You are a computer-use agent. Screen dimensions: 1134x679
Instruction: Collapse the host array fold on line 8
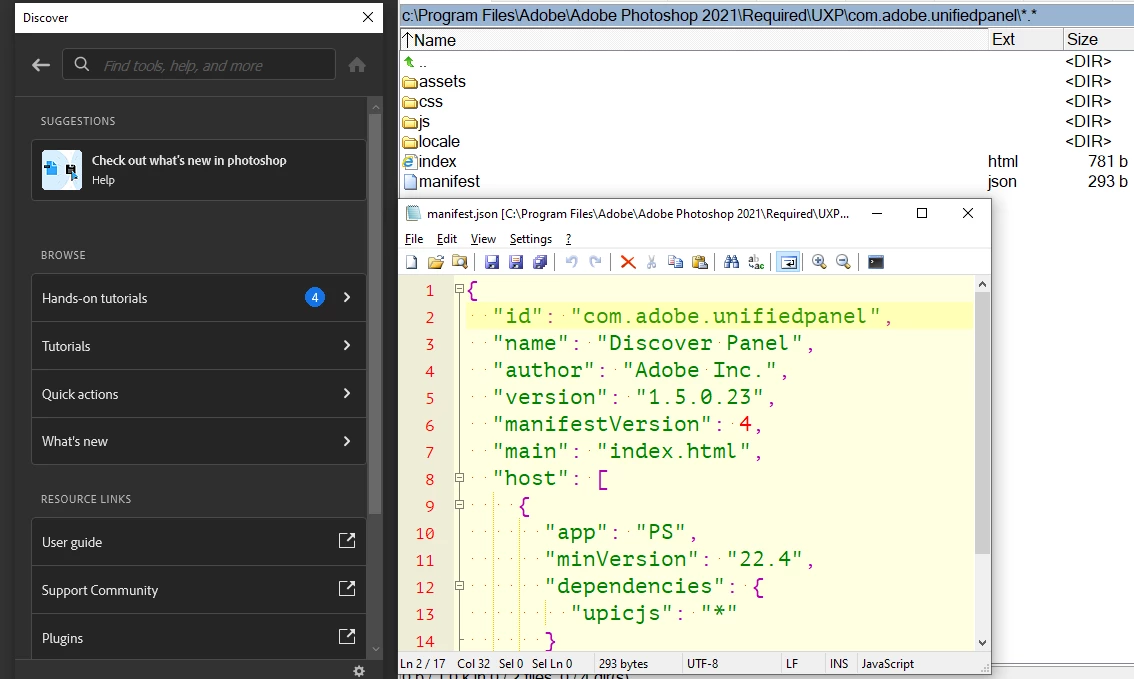click(459, 477)
